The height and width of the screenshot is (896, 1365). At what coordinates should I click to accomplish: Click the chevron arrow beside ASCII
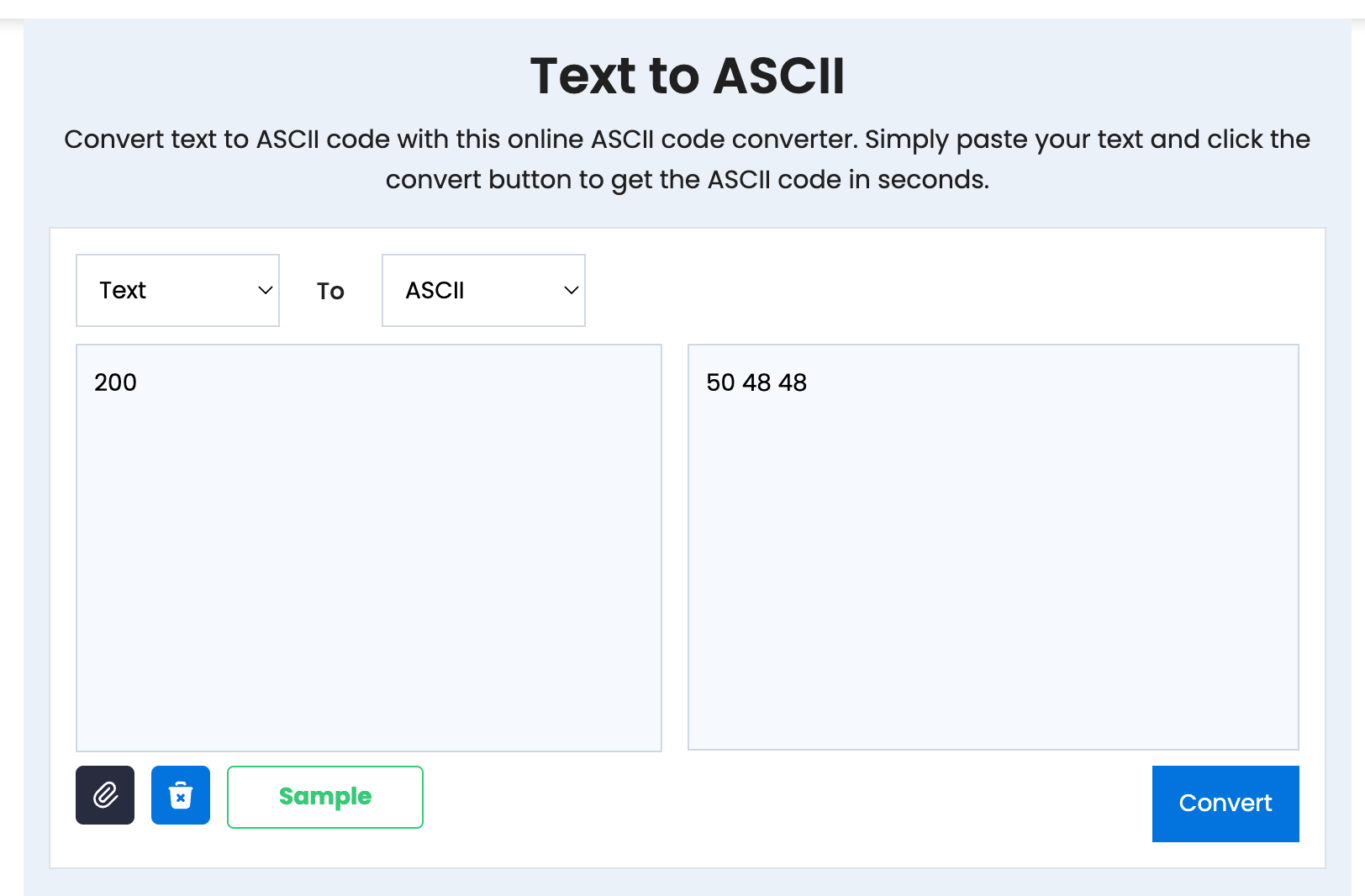[x=572, y=291]
